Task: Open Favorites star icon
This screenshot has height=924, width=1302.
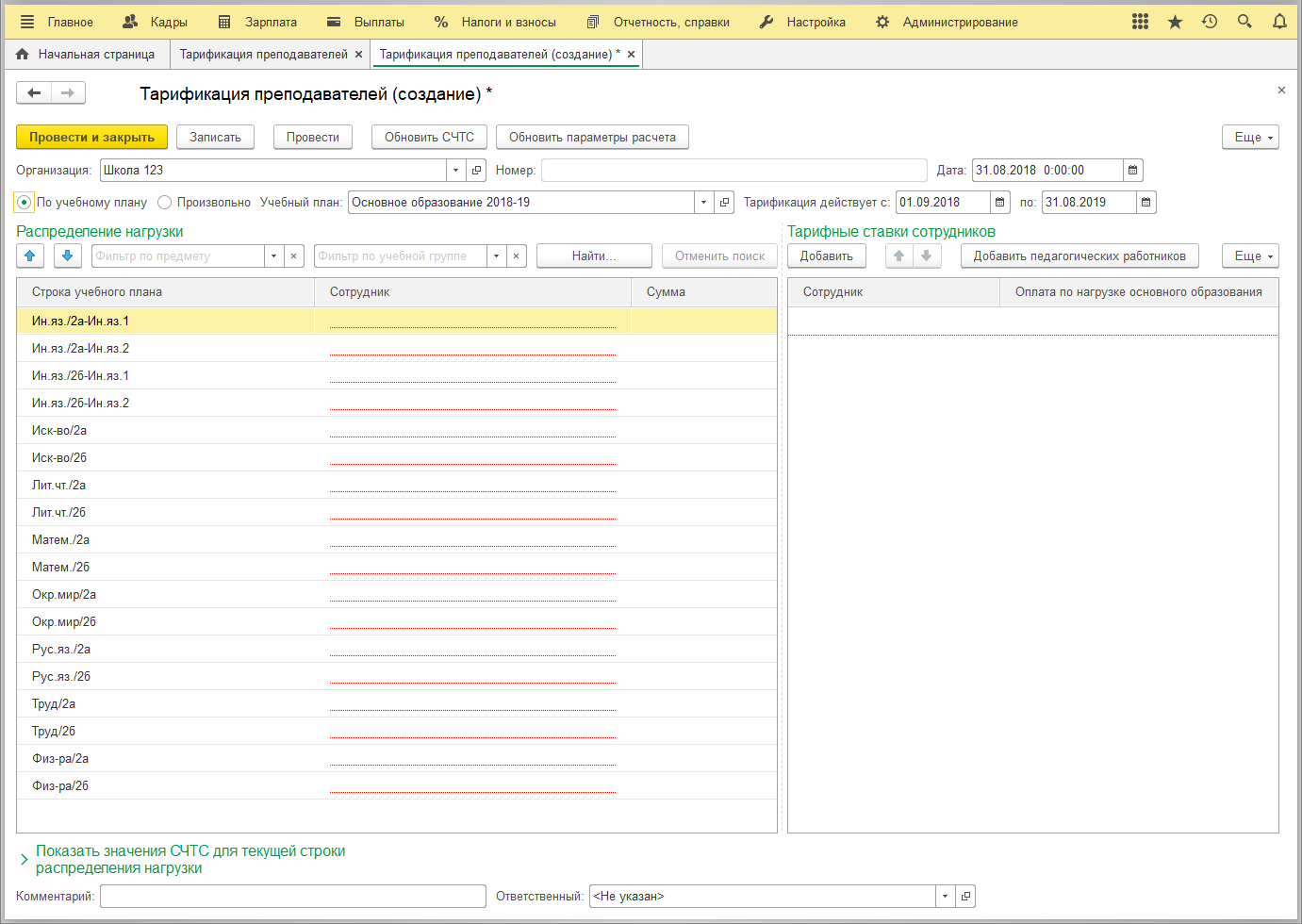Action: (x=1175, y=22)
